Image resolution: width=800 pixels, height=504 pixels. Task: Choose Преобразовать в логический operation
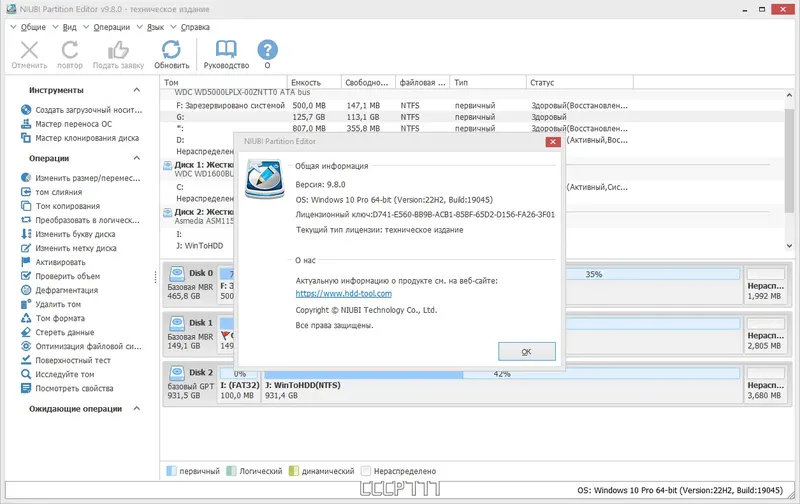point(80,220)
